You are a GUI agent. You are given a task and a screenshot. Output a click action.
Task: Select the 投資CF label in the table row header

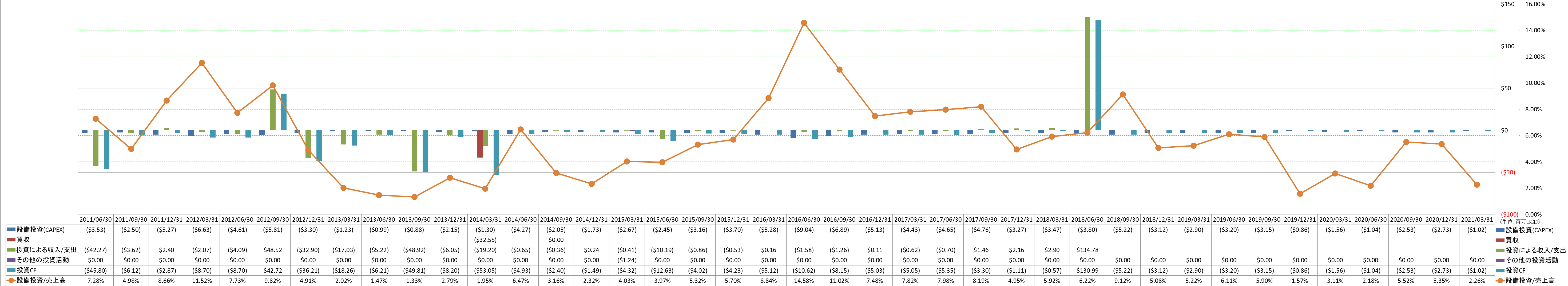click(26, 271)
